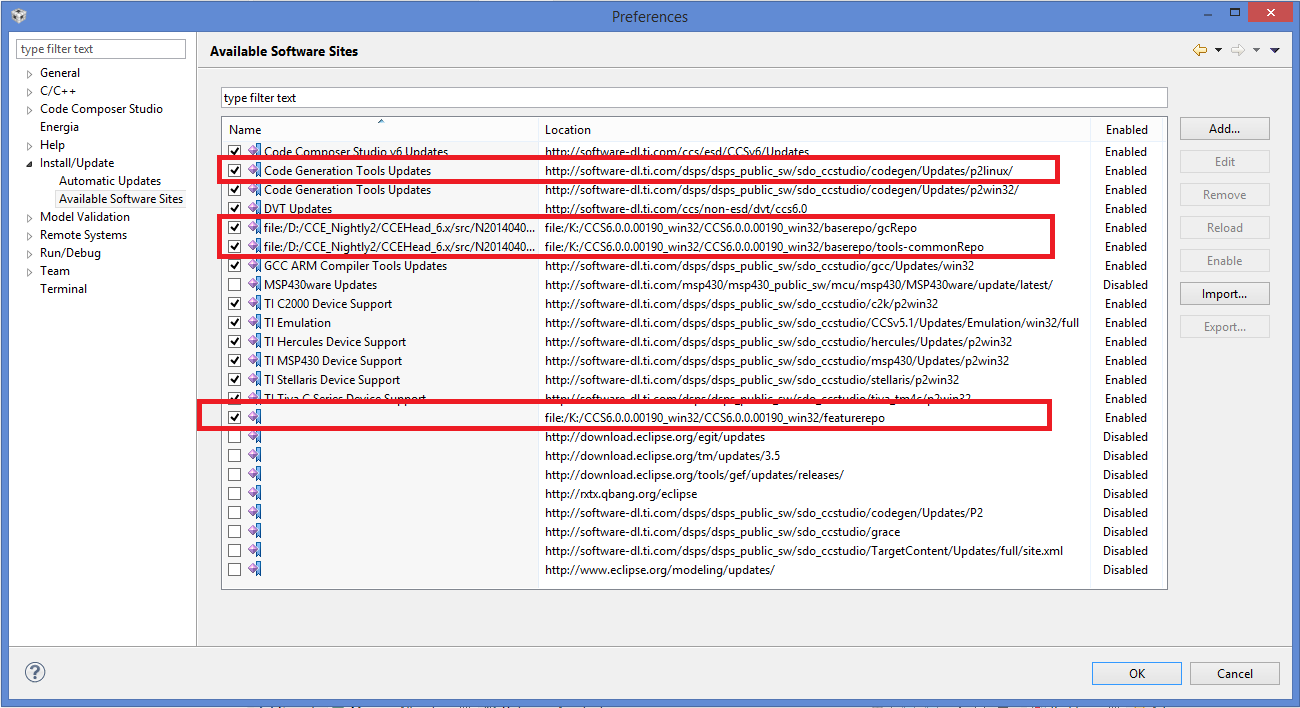
Task: Click the site icon beside TI C2000 Device Support
Action: point(254,303)
